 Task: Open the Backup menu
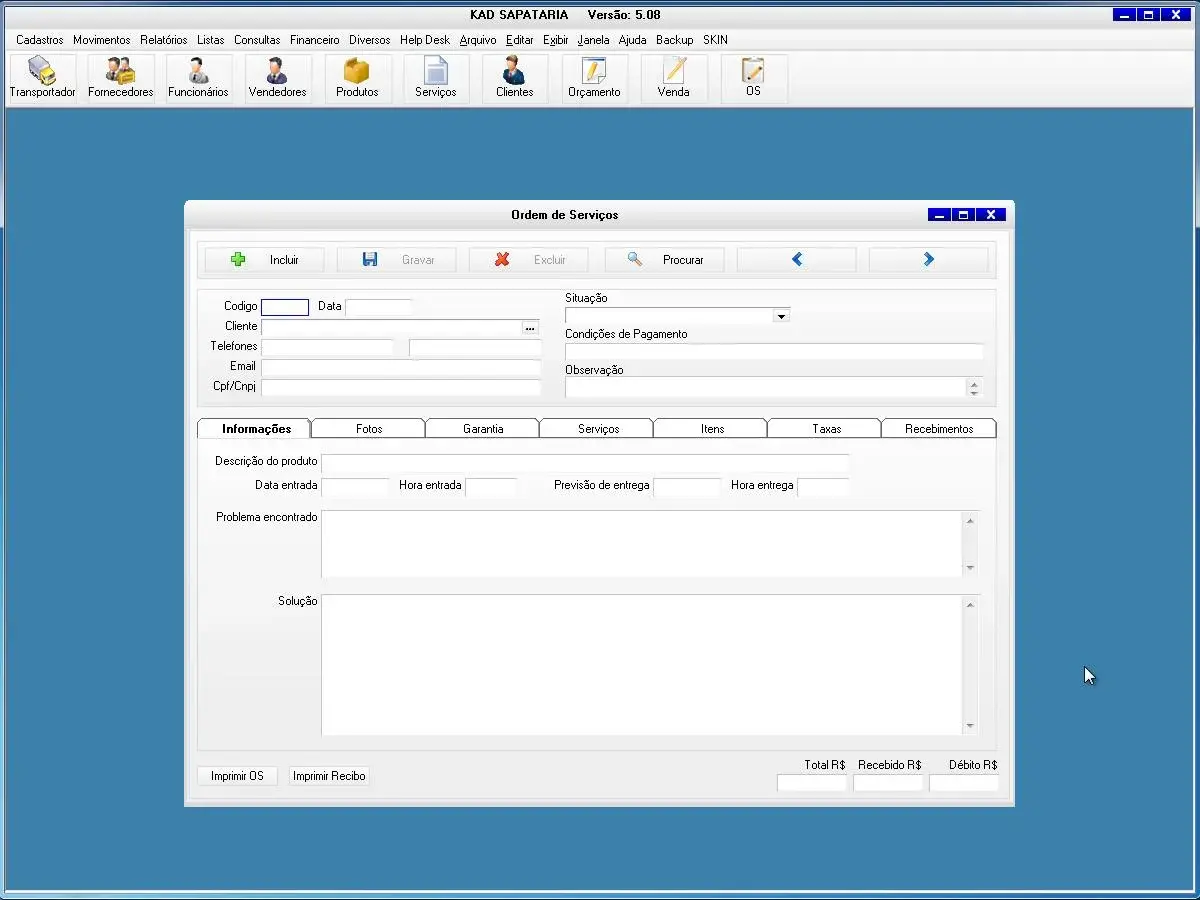pos(675,40)
